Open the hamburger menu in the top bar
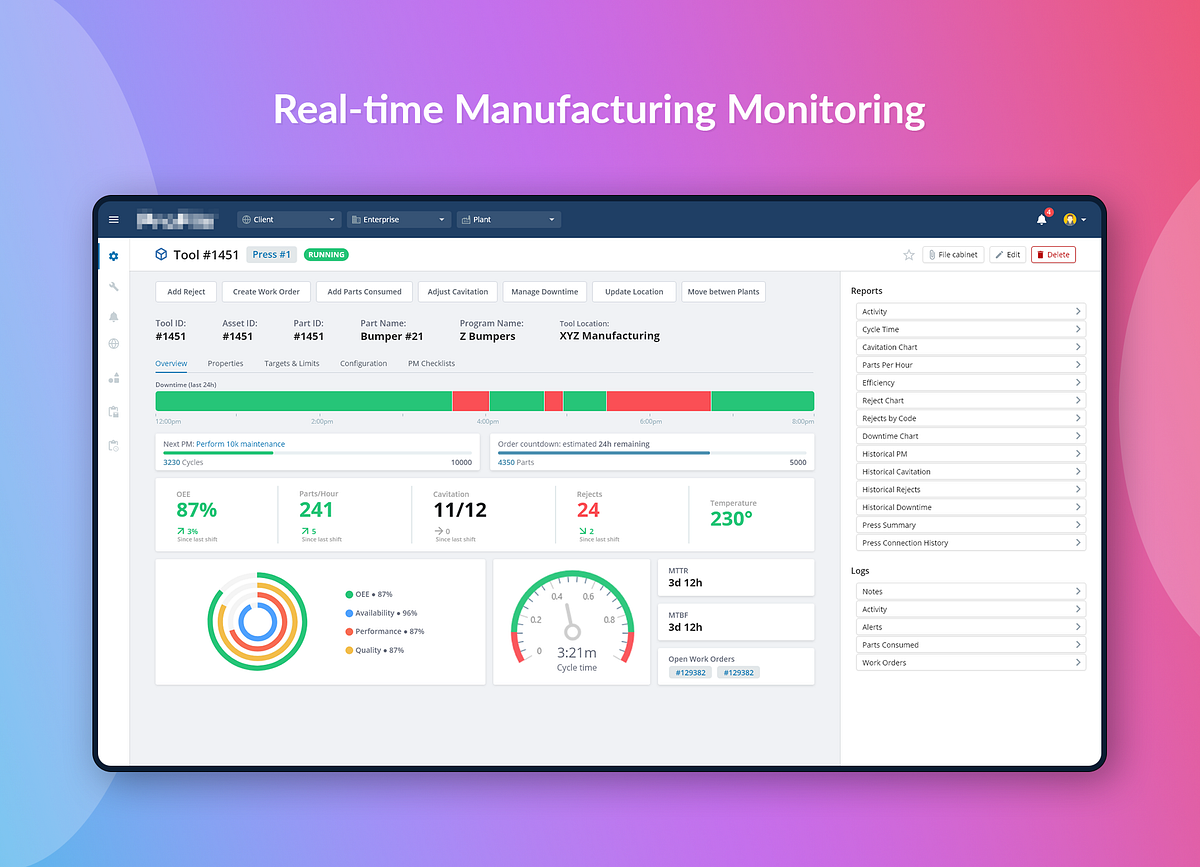Screen dimensions: 1200x867 click(113, 219)
